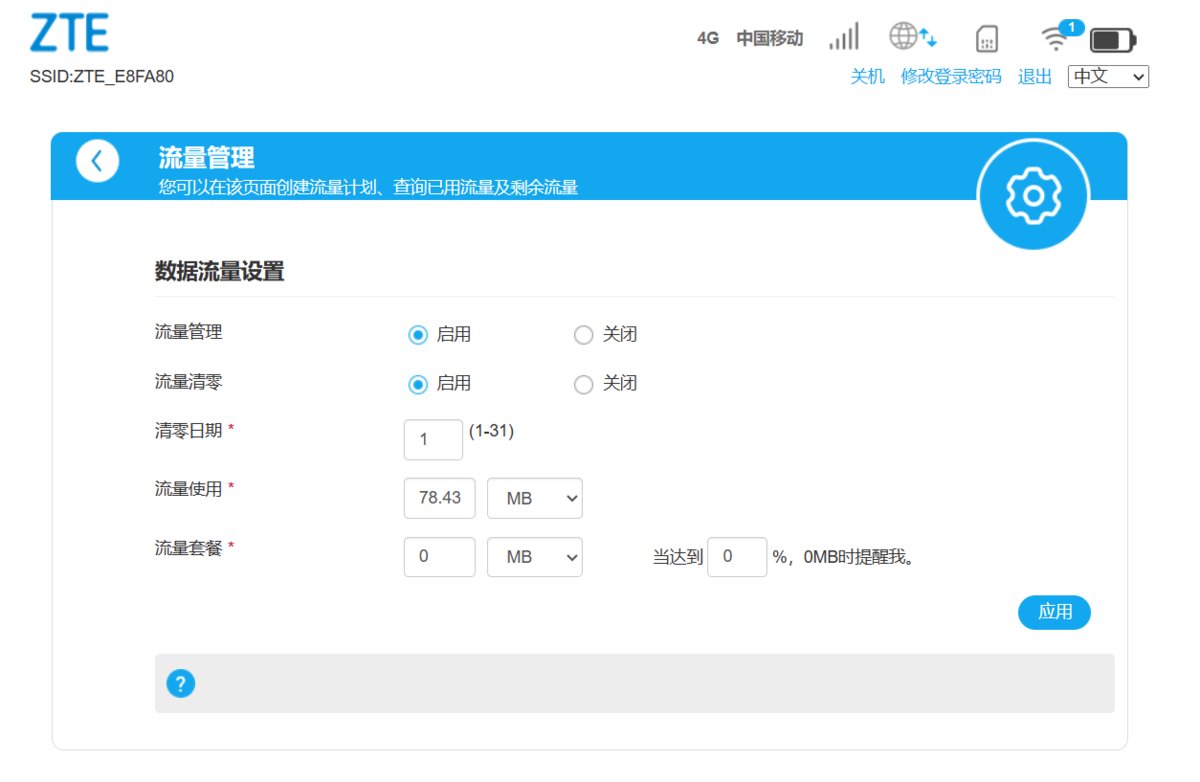Screen dimensions: 1200x782
Task: Open the settings gear icon
Action: pos(1033,195)
